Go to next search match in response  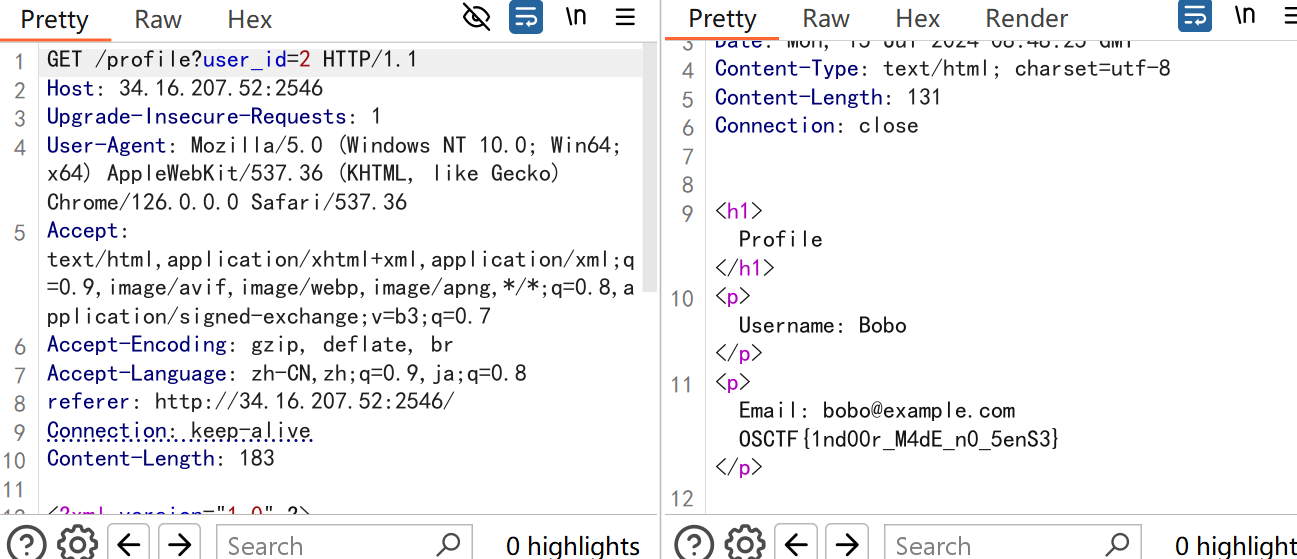point(847,544)
